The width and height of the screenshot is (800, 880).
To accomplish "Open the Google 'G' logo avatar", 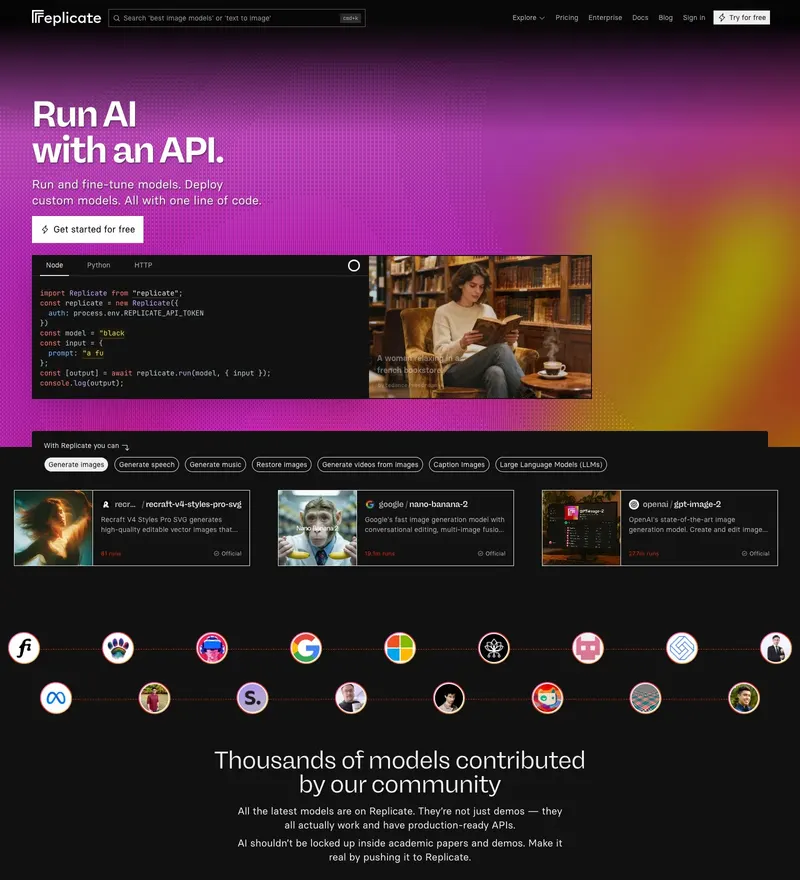I will point(306,648).
